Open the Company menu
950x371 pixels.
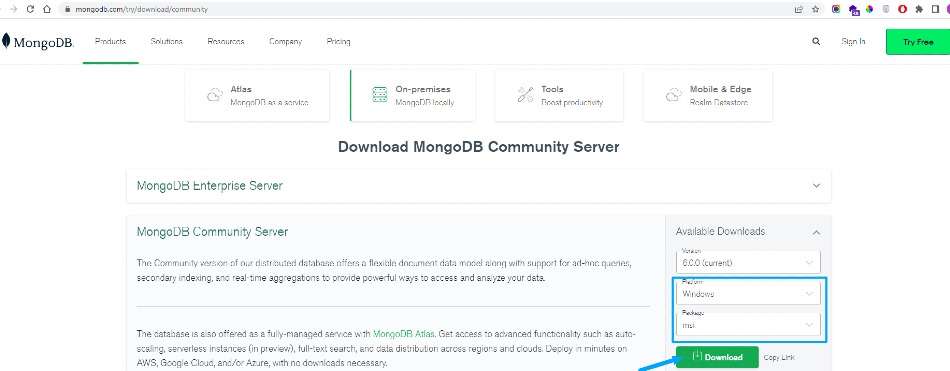tap(285, 42)
